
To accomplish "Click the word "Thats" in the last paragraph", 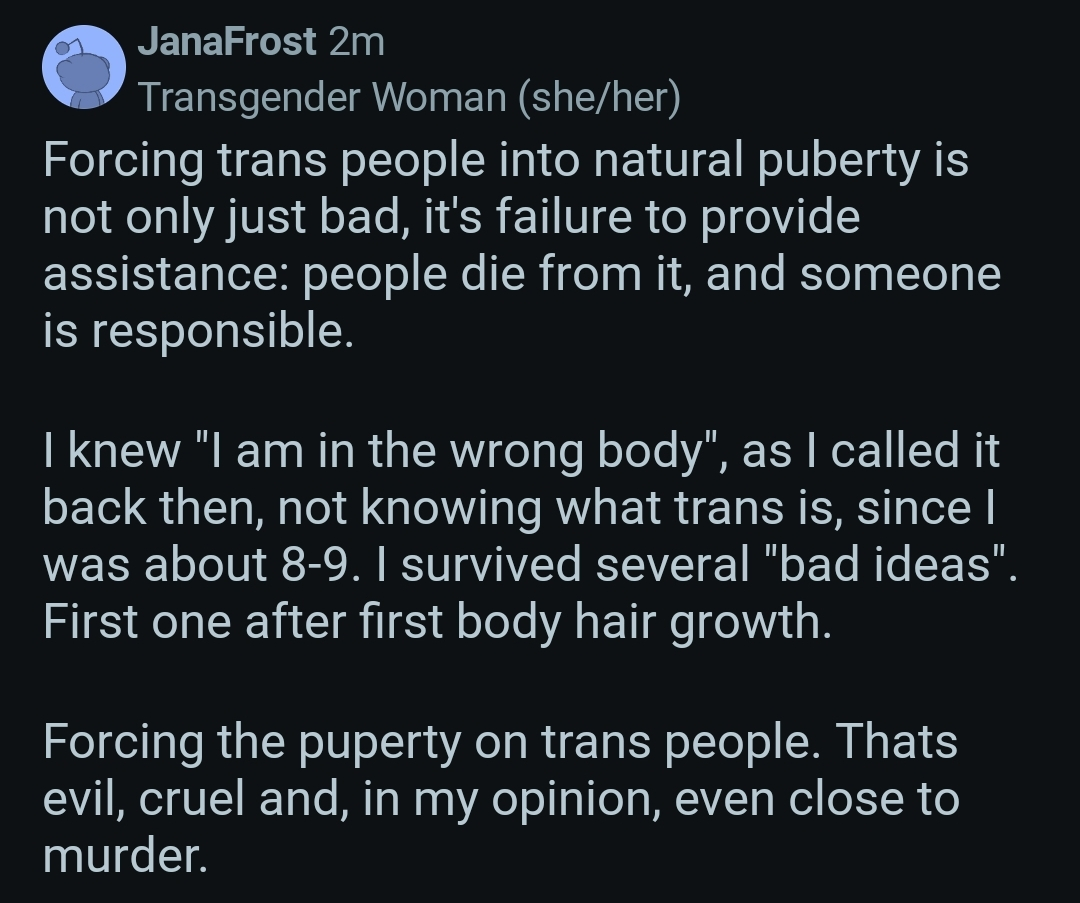I will 896,742.
